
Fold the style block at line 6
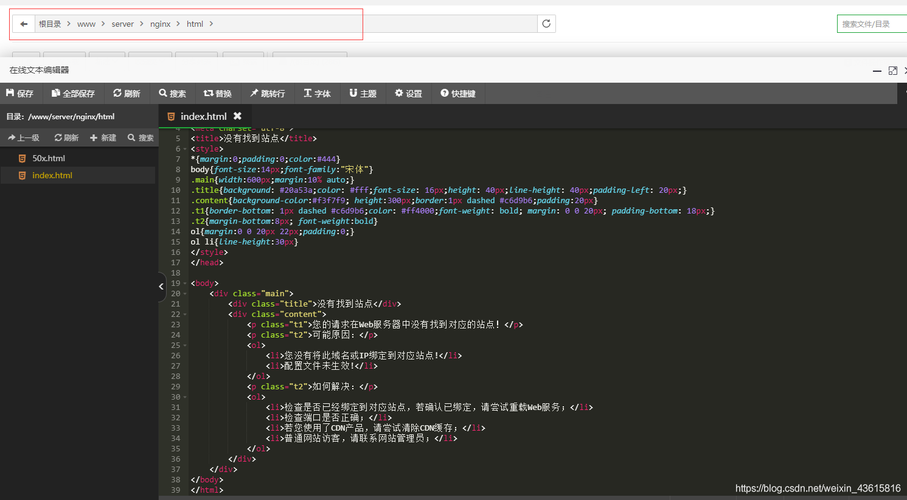point(185,149)
